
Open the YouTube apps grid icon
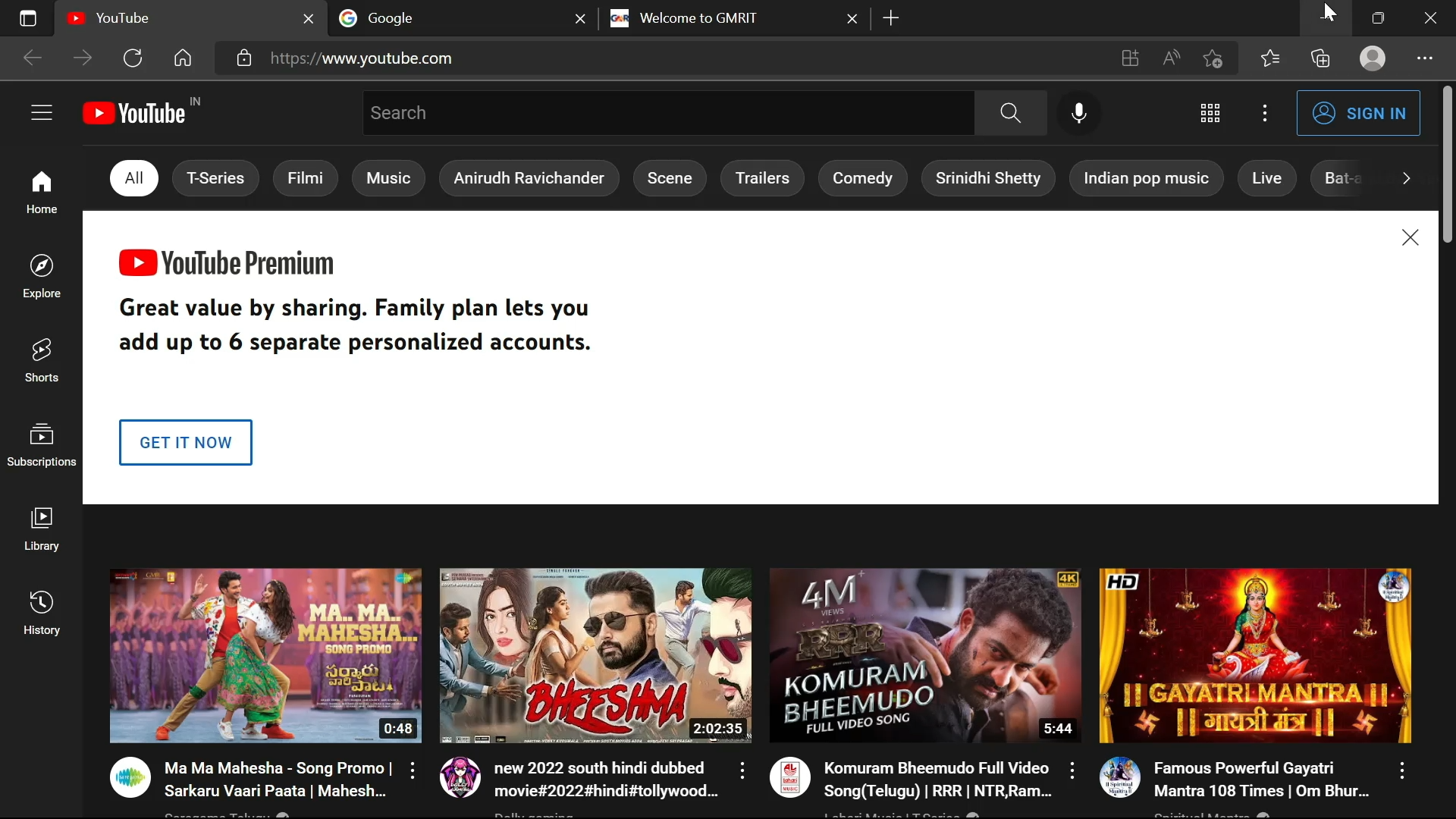tap(1210, 113)
